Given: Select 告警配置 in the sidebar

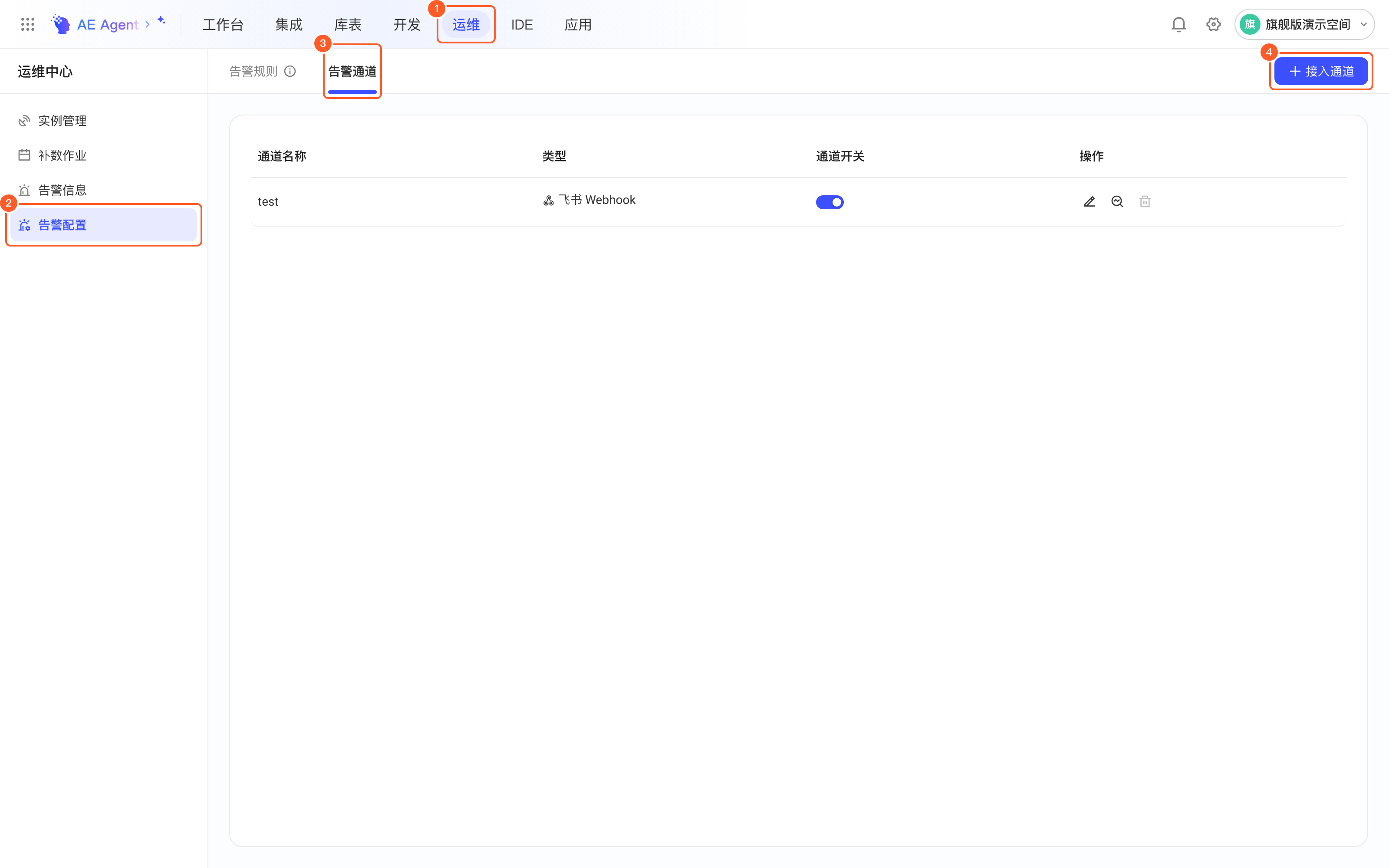Looking at the screenshot, I should coord(103,225).
